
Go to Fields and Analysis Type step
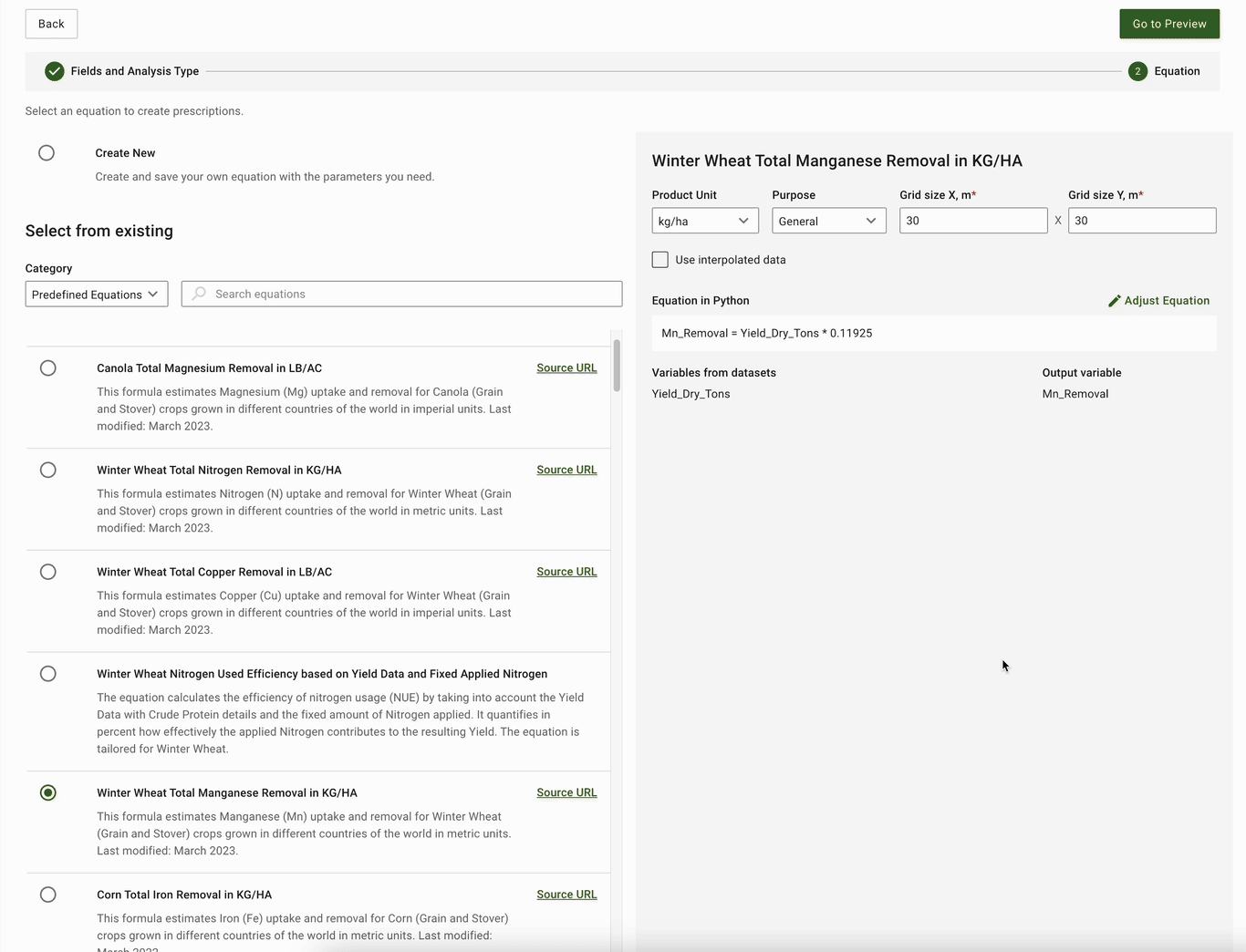pos(134,71)
